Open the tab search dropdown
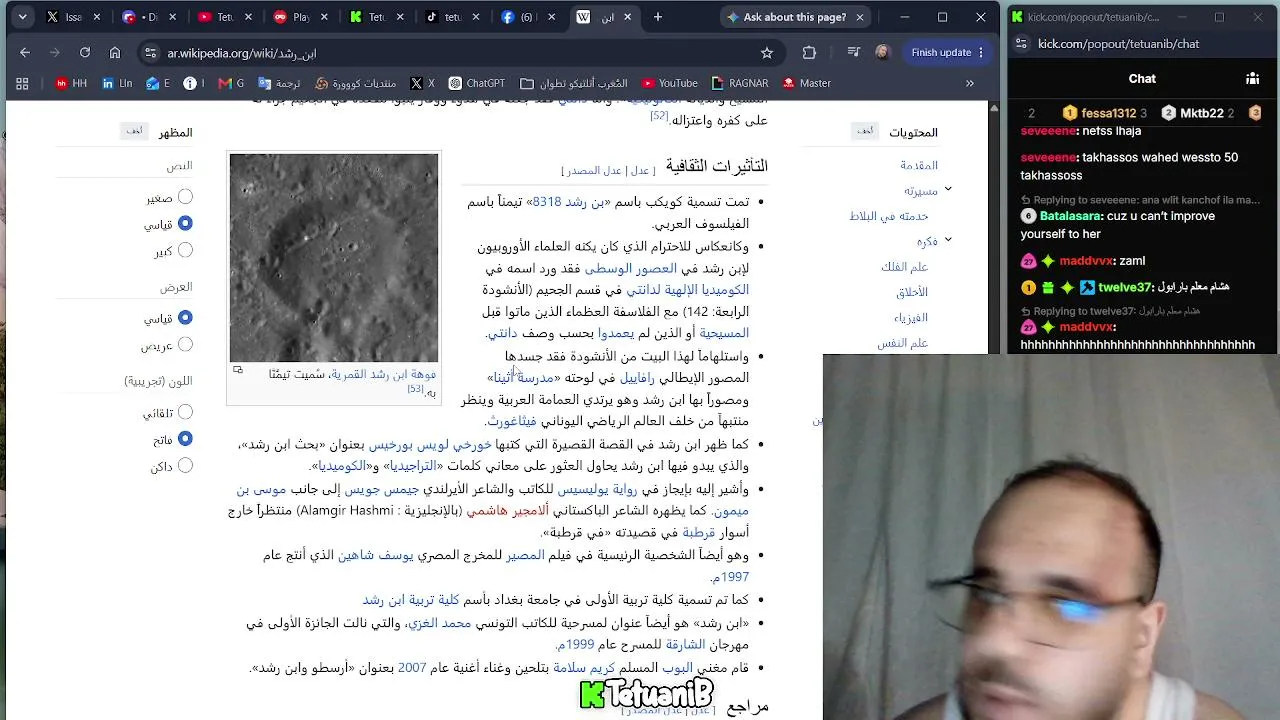 tap(22, 17)
